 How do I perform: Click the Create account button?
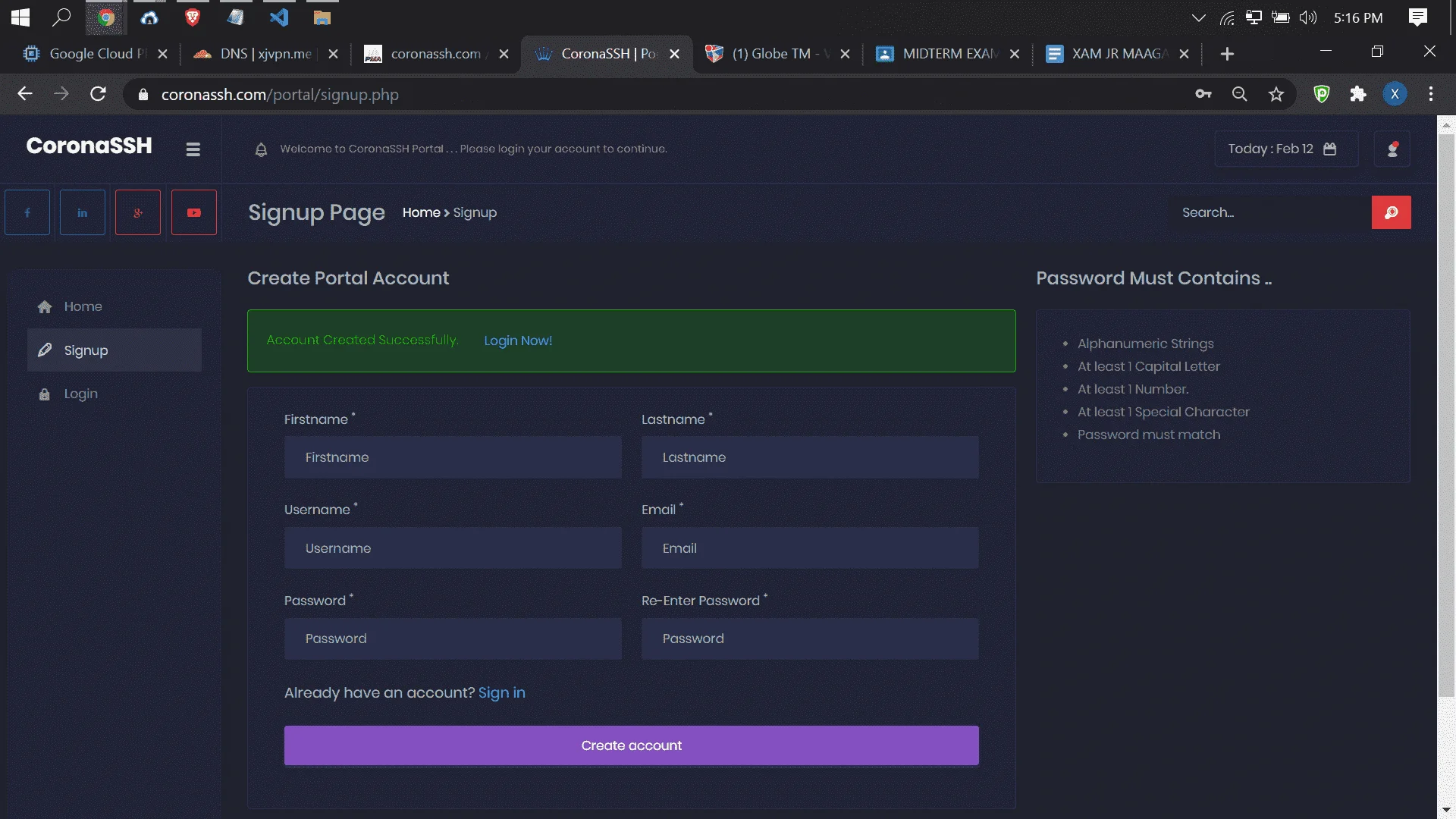click(631, 745)
